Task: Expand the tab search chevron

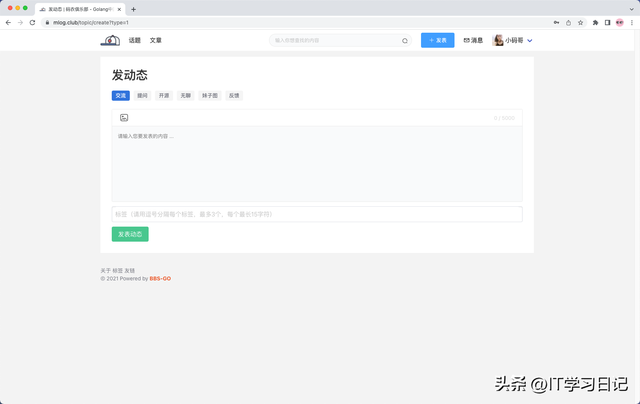Action: (x=632, y=9)
